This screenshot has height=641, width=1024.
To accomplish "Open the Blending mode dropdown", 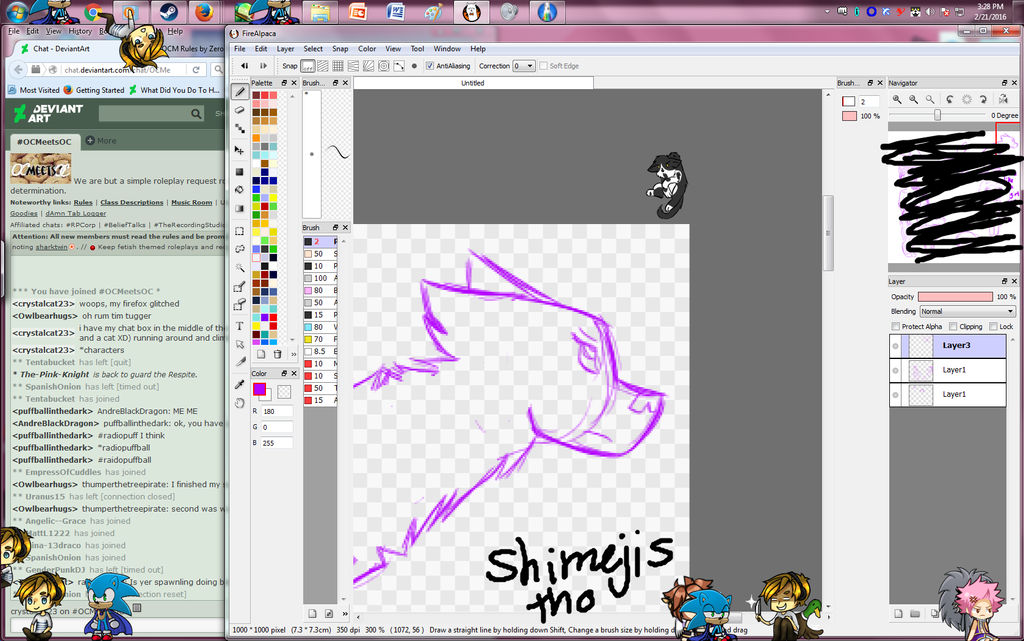I will 967,311.
